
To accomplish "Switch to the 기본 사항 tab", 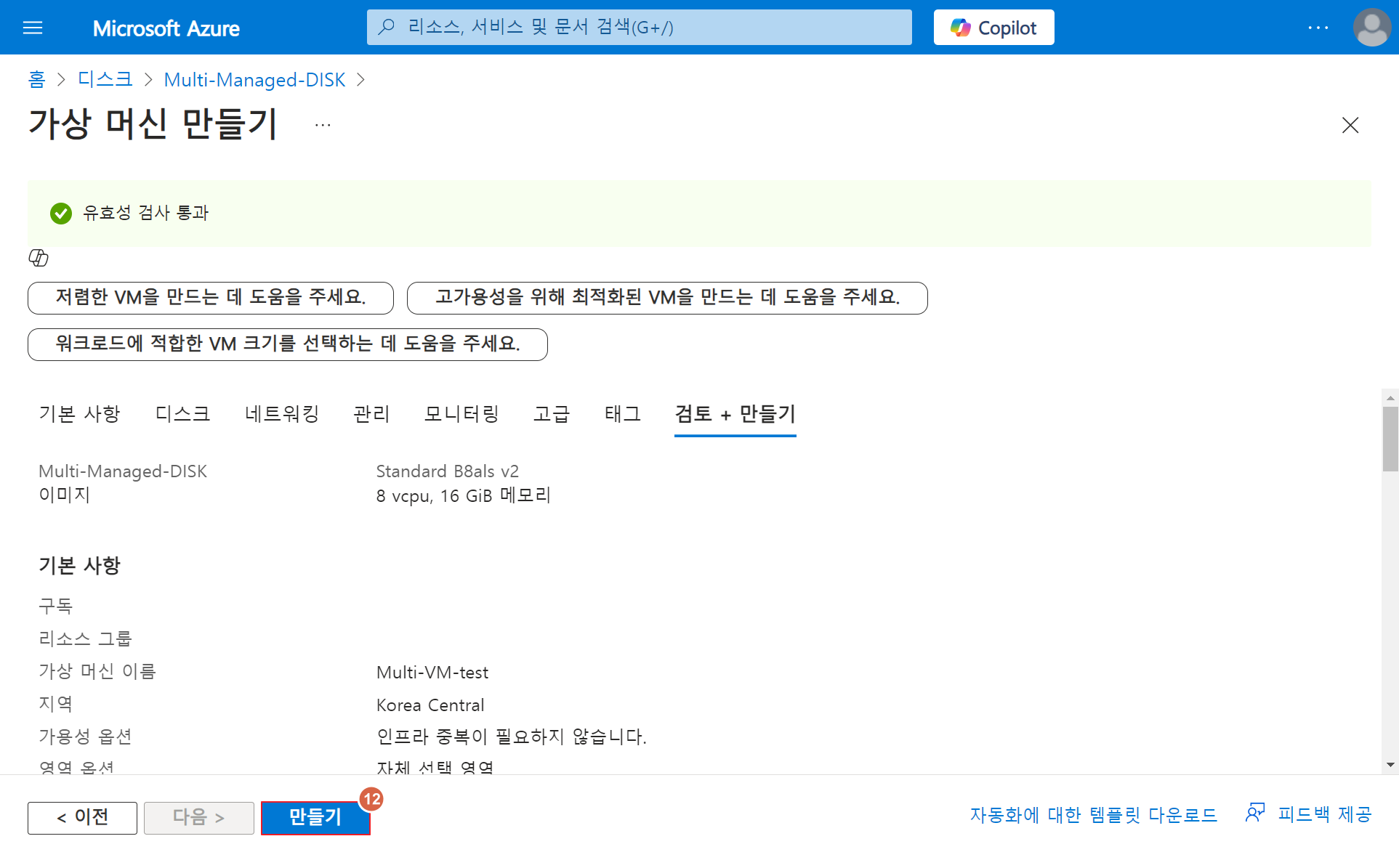I will [79, 414].
